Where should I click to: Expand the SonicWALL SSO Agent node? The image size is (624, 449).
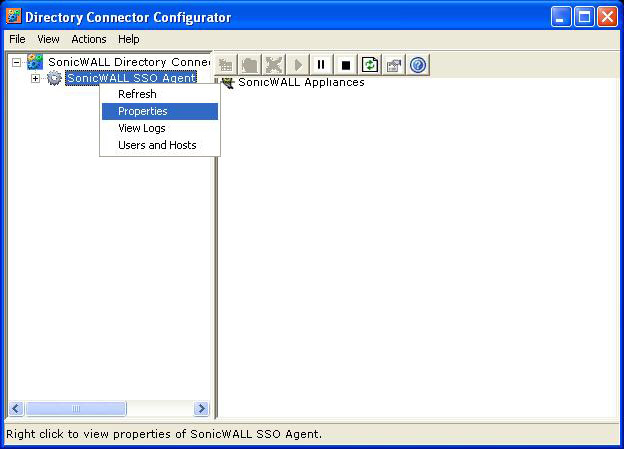pos(35,78)
